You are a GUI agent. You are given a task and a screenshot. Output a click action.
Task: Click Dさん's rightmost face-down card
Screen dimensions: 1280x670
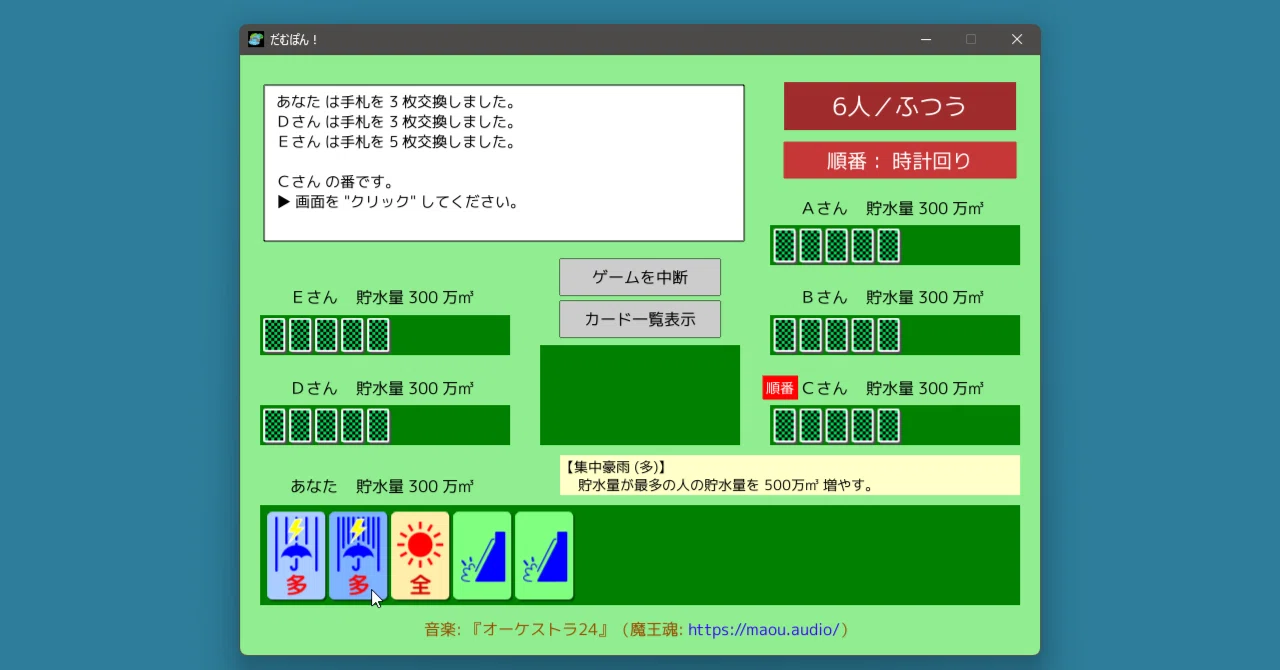tap(378, 425)
